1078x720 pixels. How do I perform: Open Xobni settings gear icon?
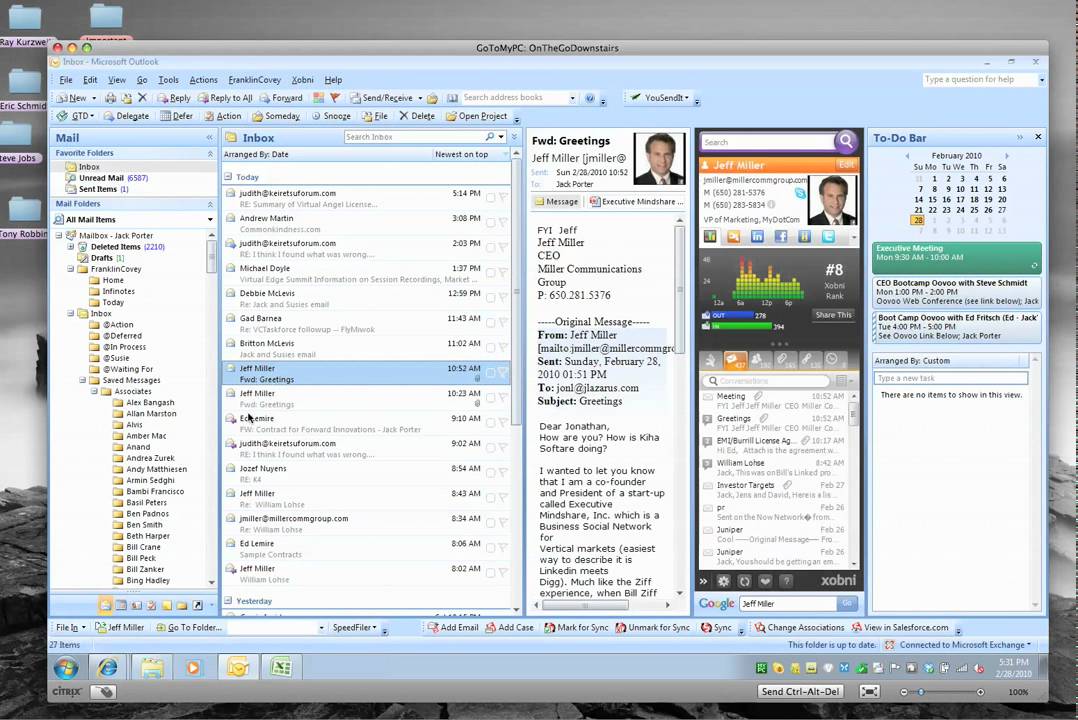click(723, 581)
